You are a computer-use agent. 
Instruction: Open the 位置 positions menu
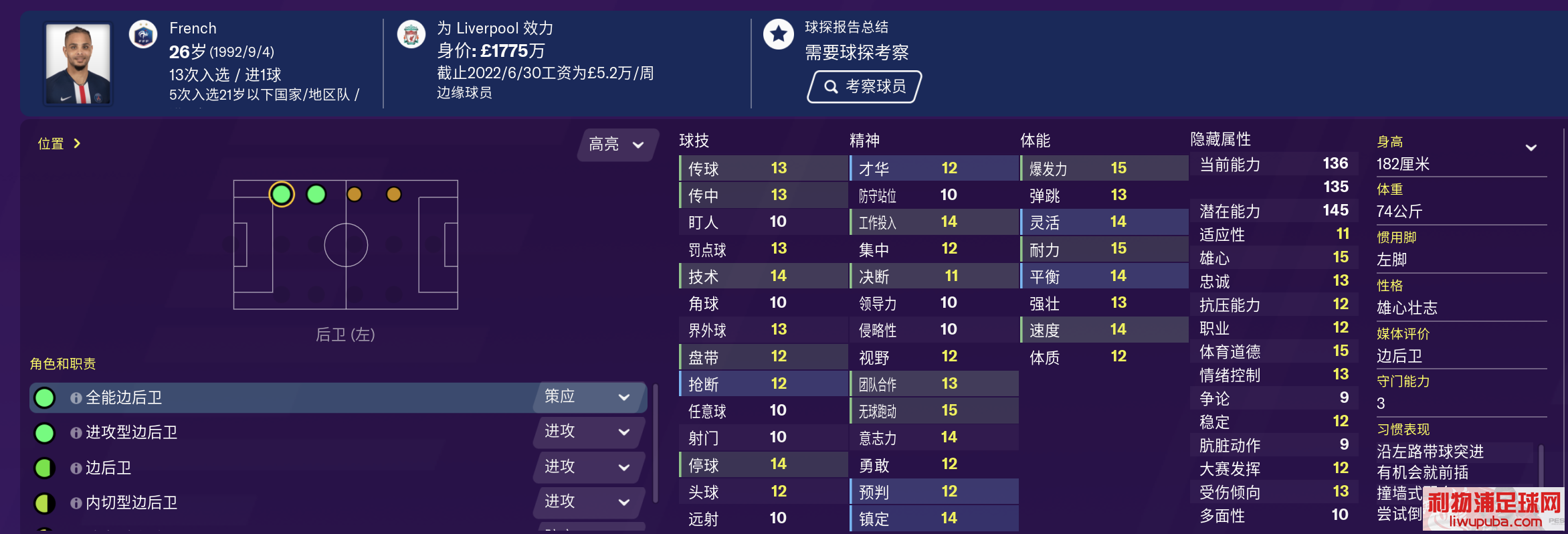(59, 143)
